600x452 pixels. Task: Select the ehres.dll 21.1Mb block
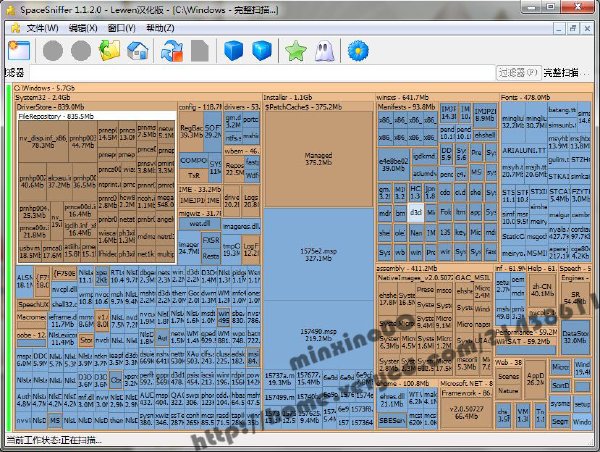392,400
